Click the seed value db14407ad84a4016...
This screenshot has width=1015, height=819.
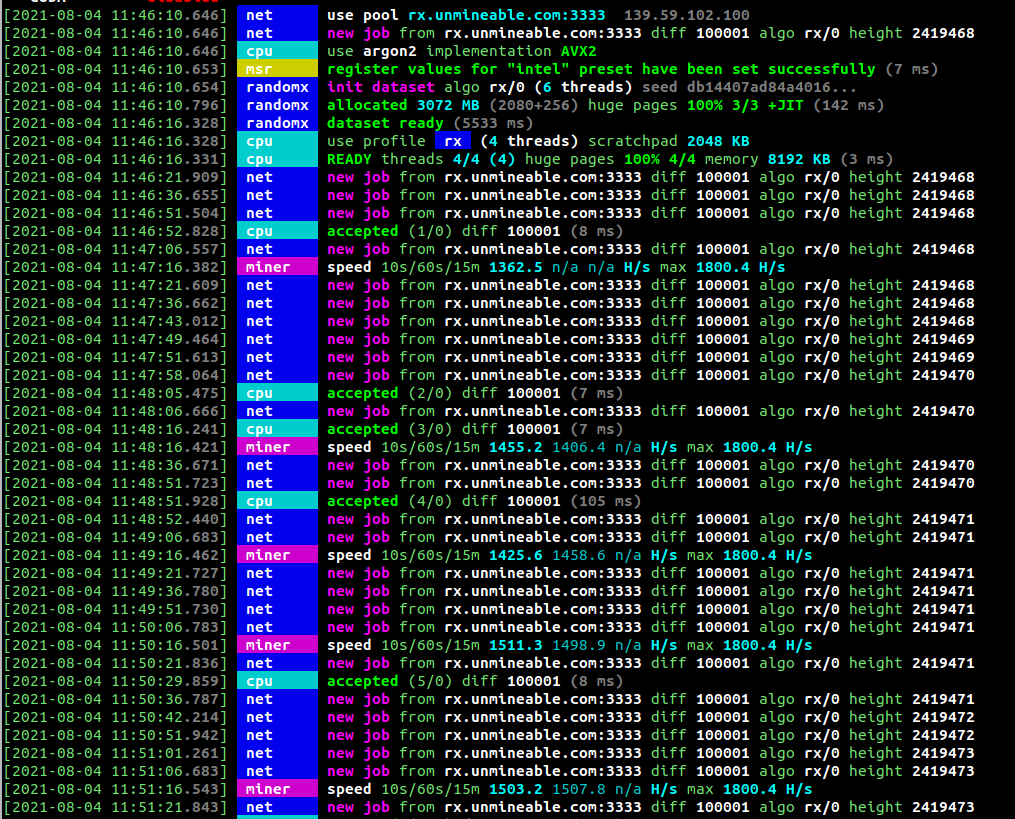click(771, 87)
